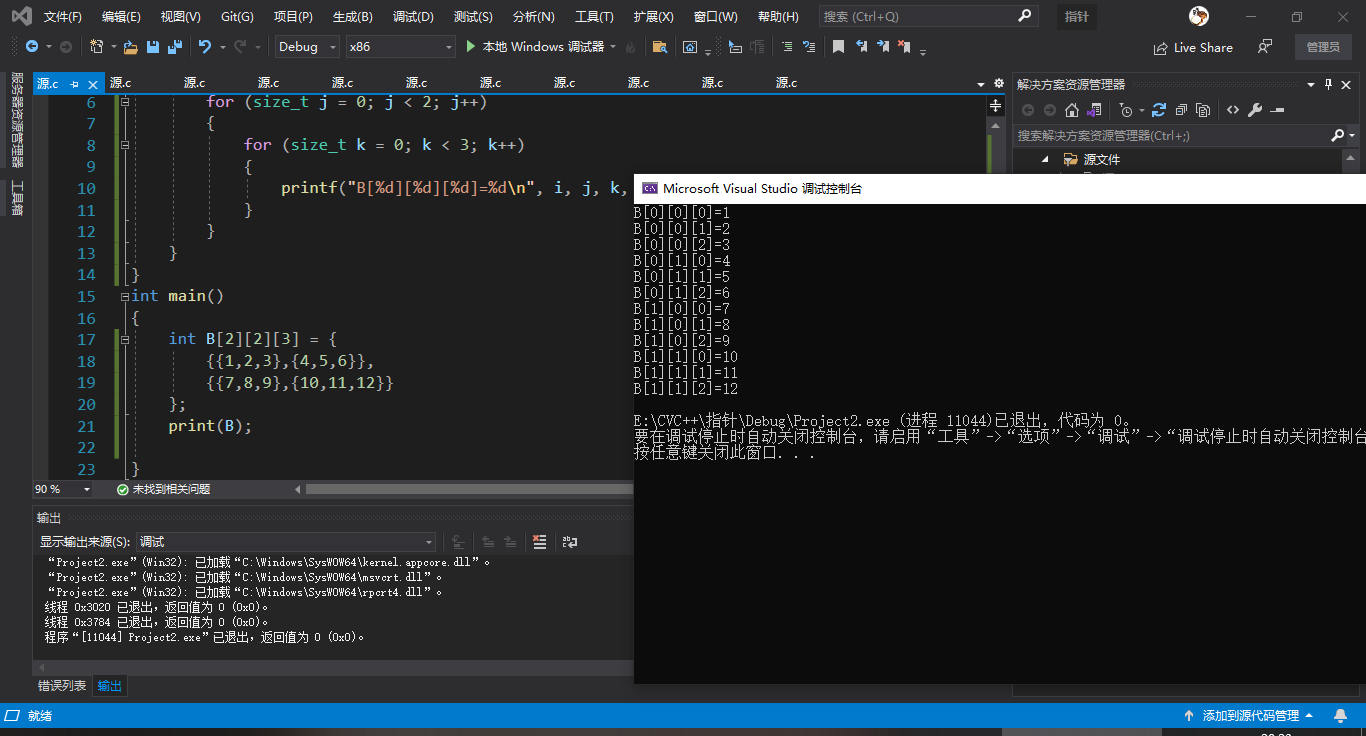Collapse the 源文件 folder node
This screenshot has height=736, width=1366.
[1045, 159]
